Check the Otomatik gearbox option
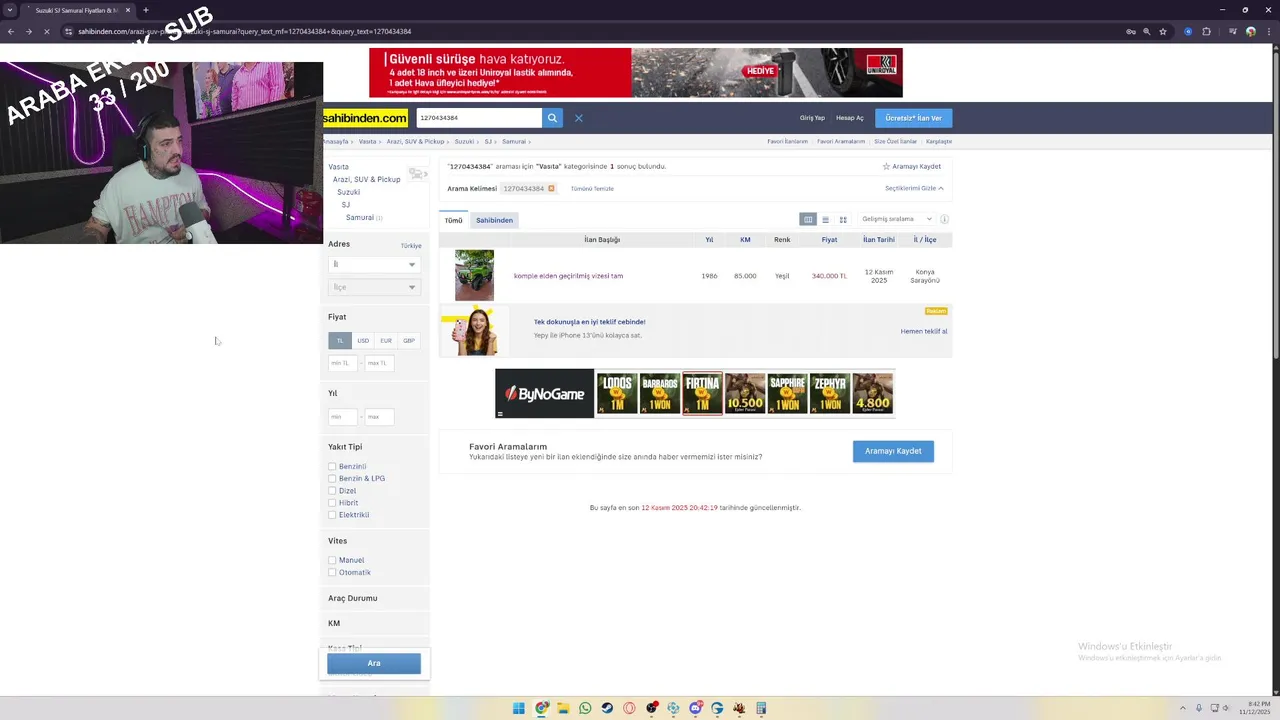 332,572
